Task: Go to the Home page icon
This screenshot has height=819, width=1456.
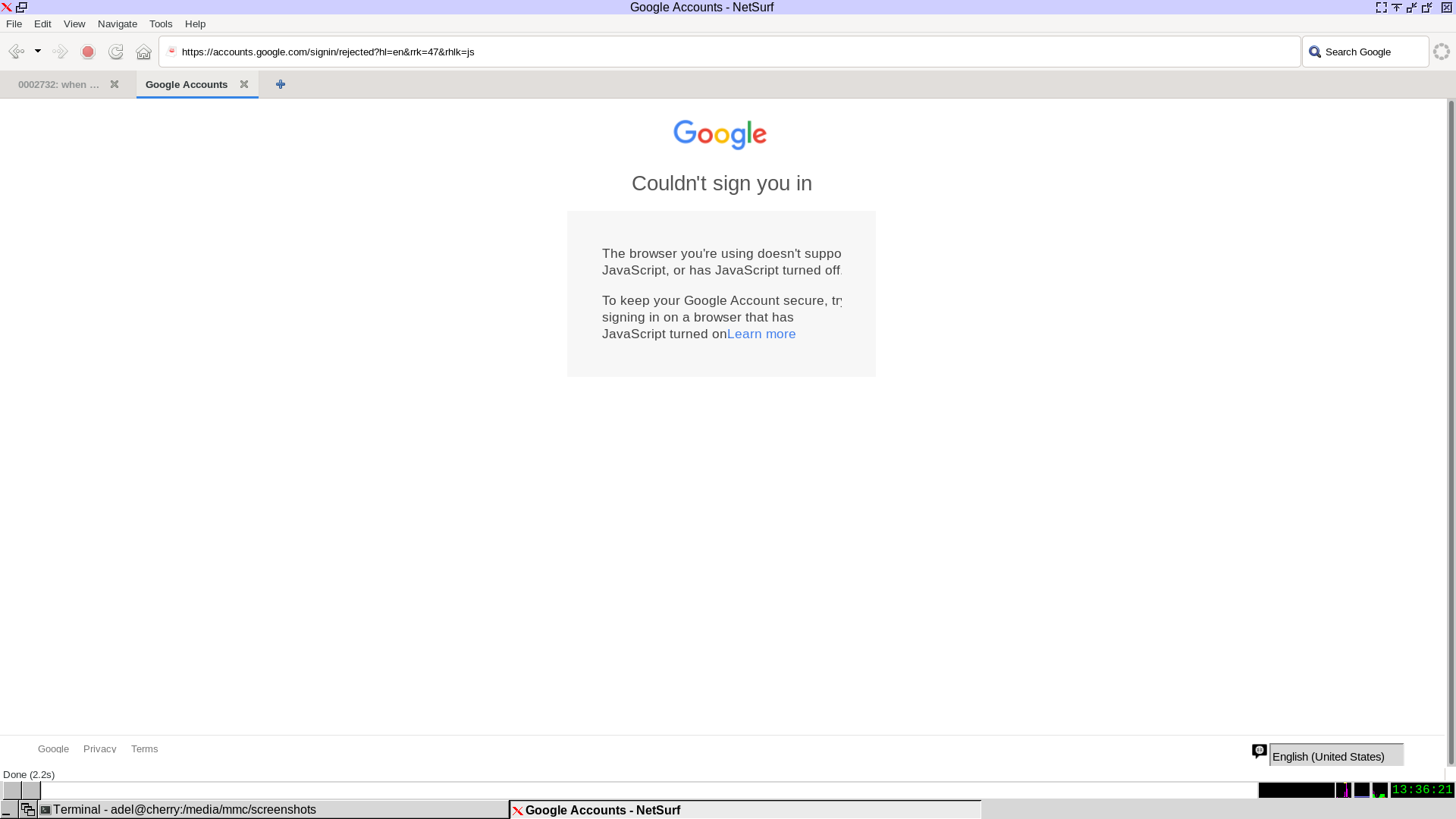Action: coord(143,52)
